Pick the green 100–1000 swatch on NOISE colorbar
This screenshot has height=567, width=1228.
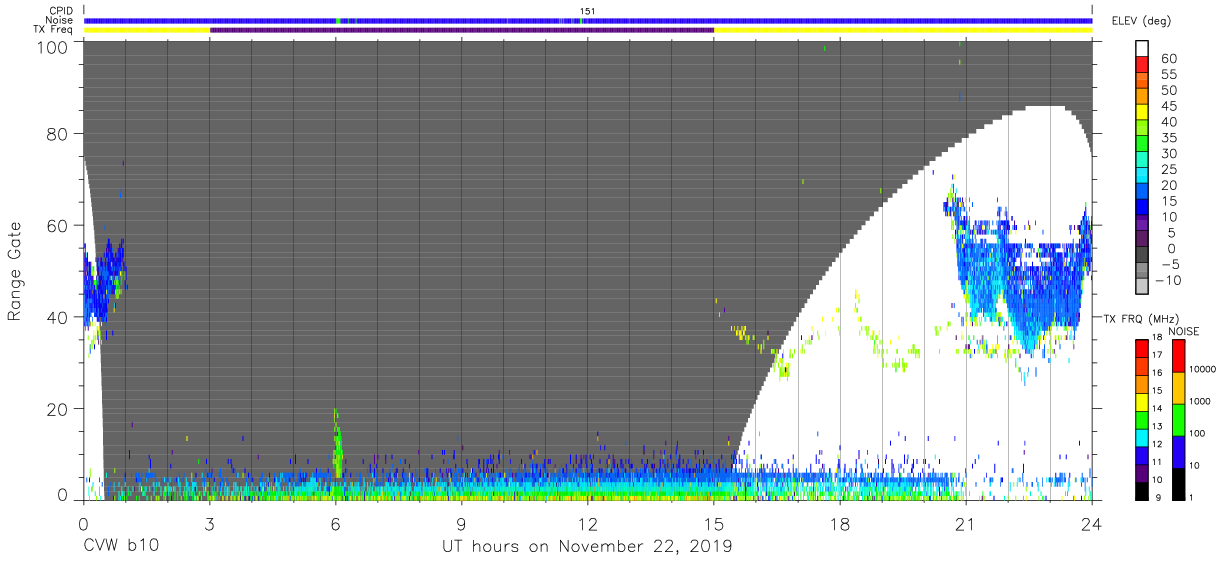(1178, 419)
